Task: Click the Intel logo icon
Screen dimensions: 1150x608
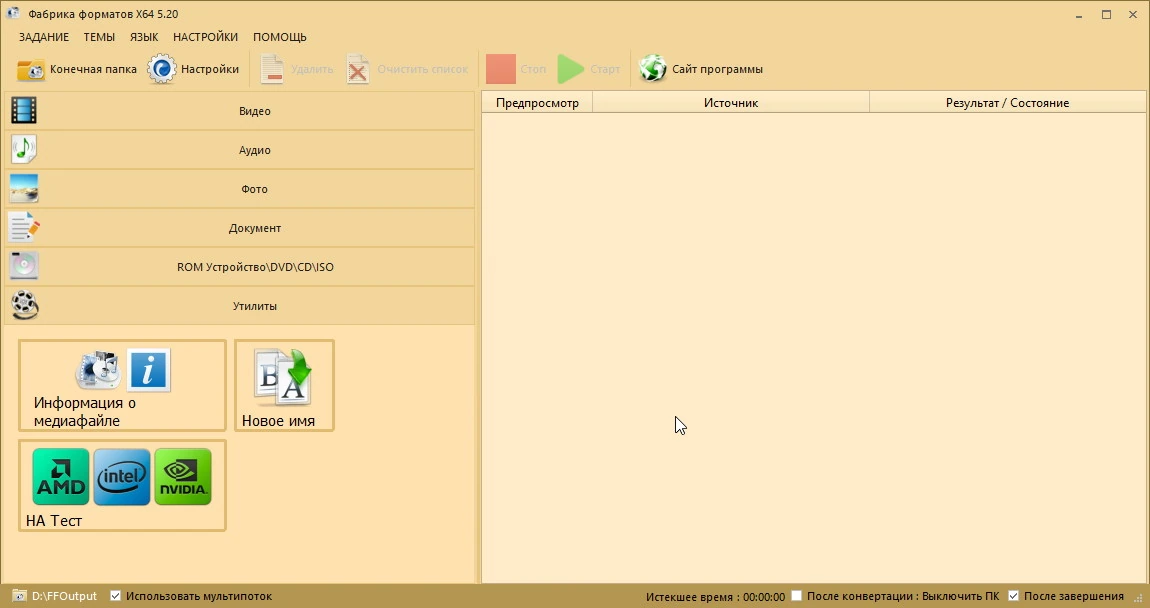Action: [x=122, y=477]
